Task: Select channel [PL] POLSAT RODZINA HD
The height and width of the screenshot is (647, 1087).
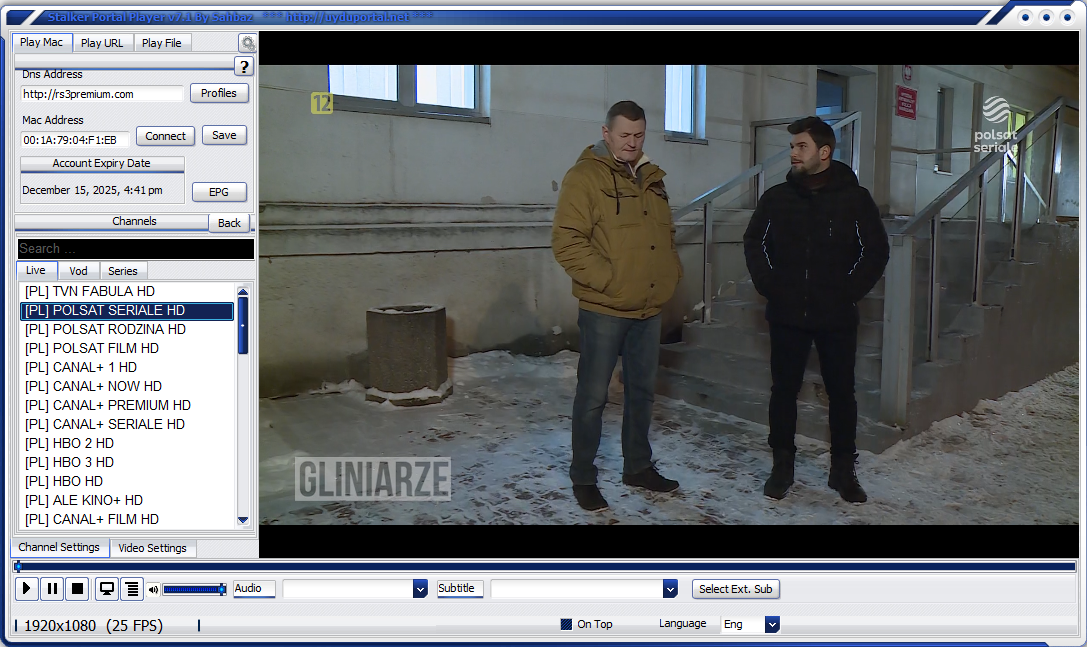Action: 128,329
